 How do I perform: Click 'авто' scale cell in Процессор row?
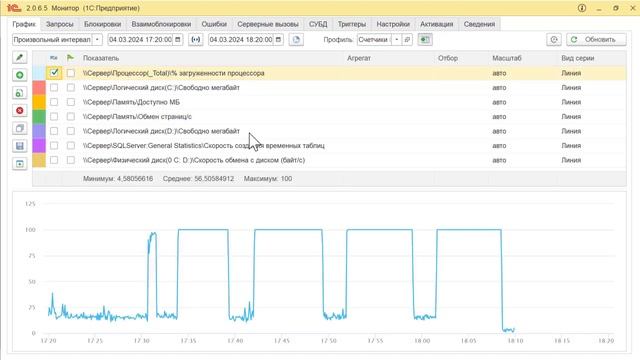click(499, 73)
